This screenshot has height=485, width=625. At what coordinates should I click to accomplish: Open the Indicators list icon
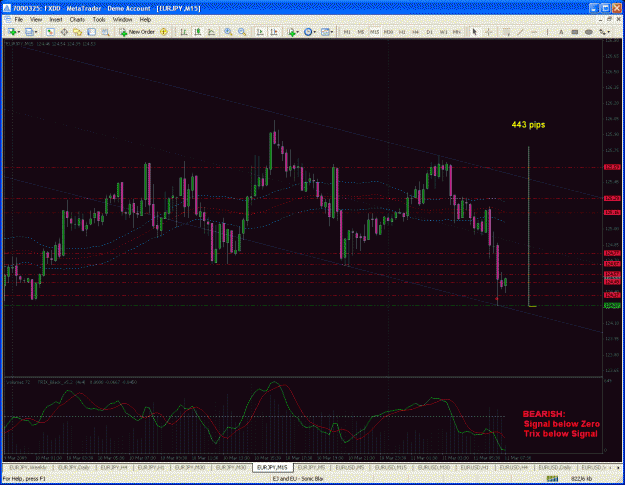(x=291, y=32)
